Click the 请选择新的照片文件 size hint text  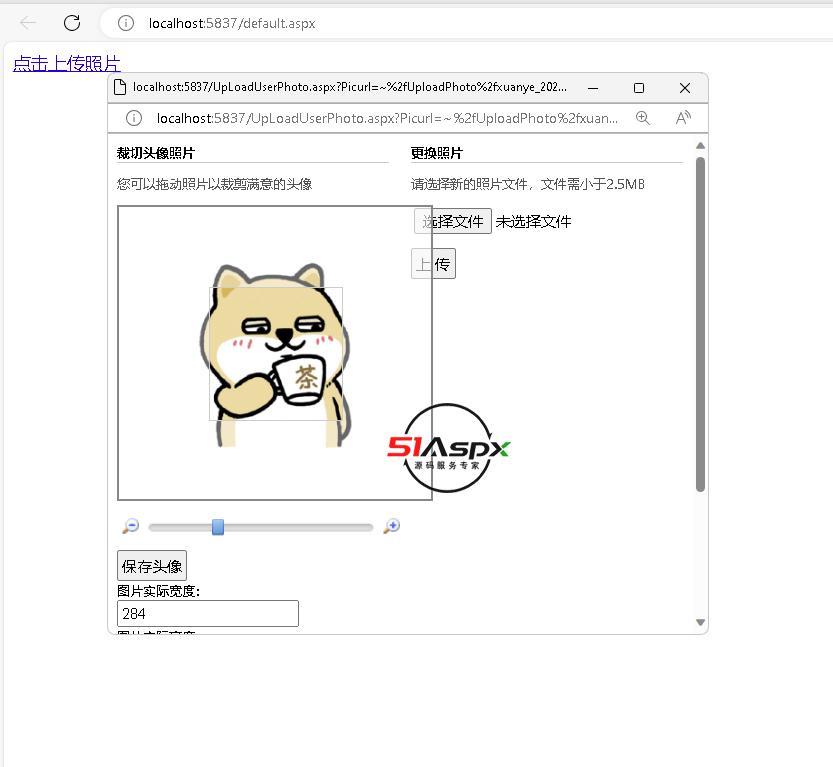click(x=528, y=184)
